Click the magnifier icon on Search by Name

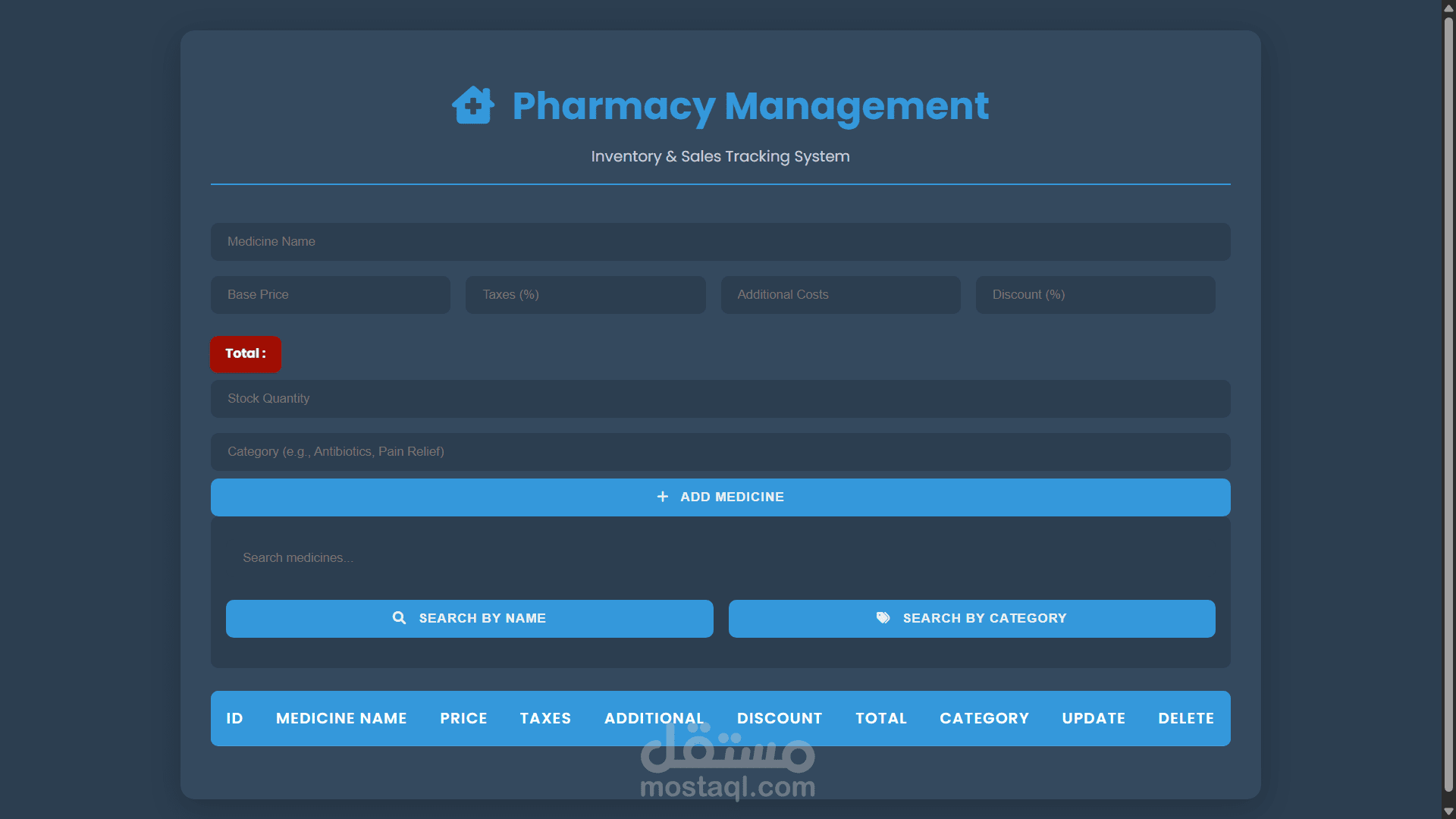[x=399, y=618]
